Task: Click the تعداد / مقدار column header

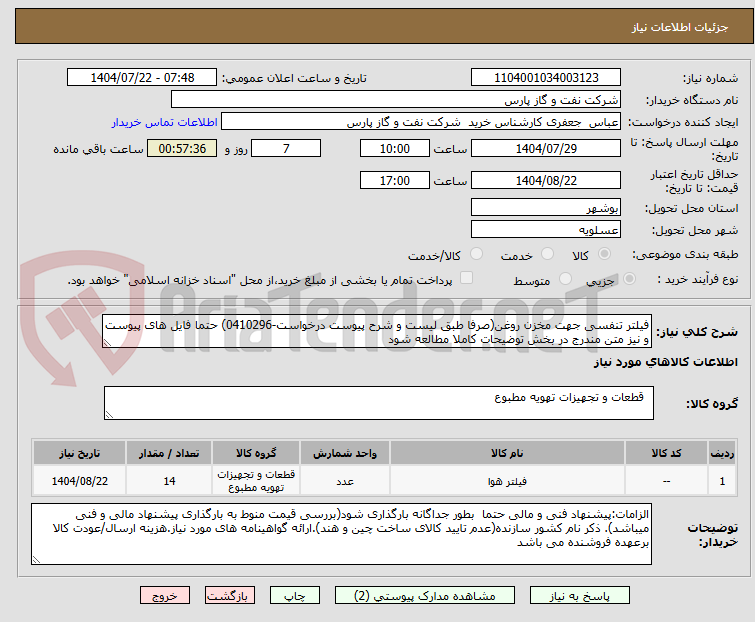Action: coord(169,453)
